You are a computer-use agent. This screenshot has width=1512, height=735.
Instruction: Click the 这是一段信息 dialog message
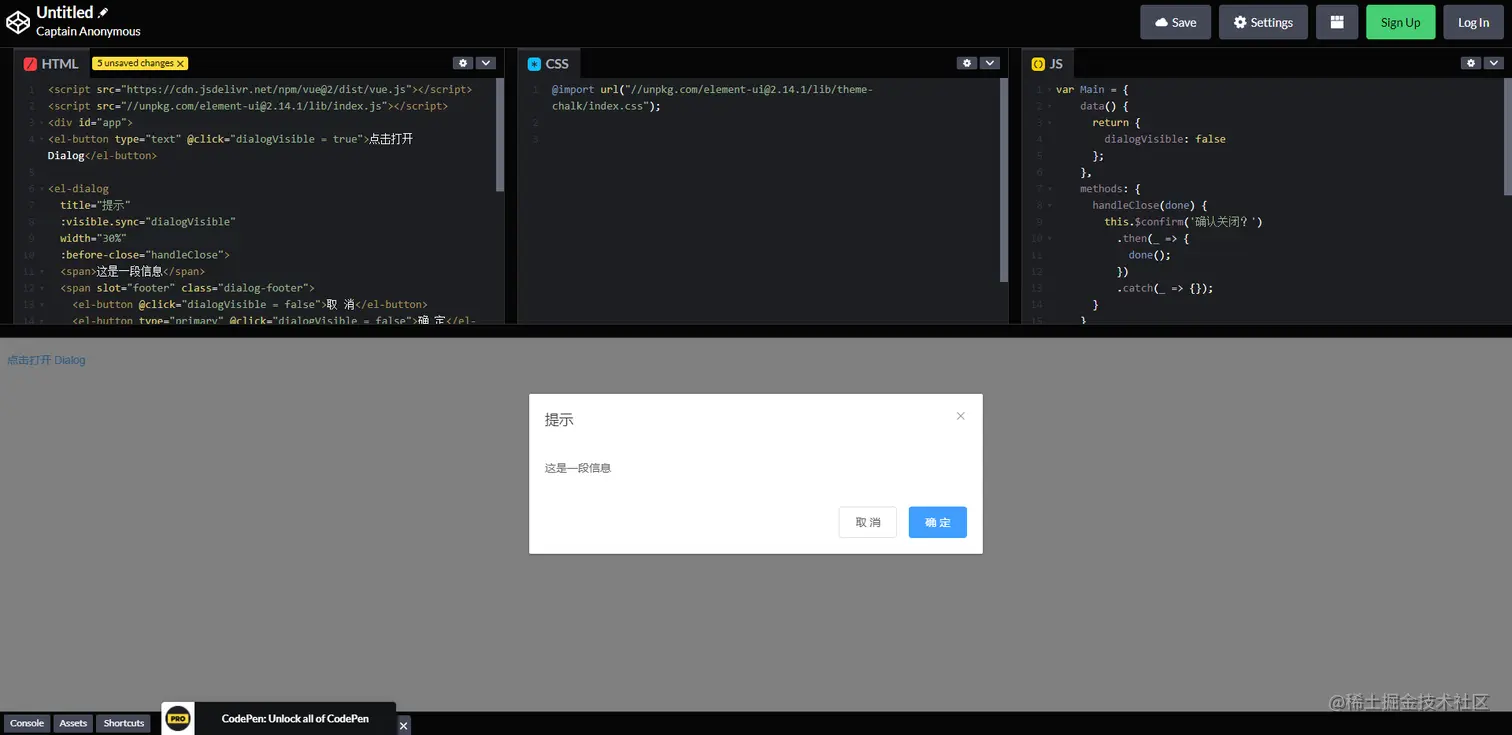click(x=578, y=468)
